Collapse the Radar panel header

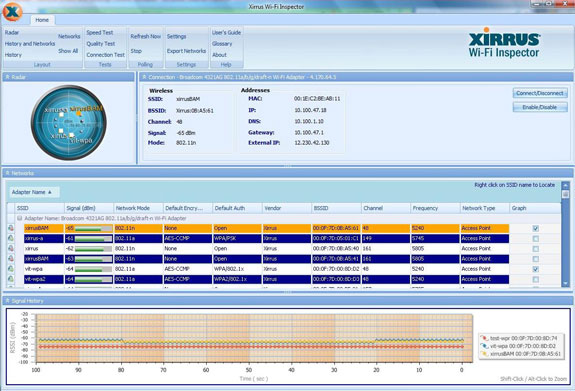7,77
